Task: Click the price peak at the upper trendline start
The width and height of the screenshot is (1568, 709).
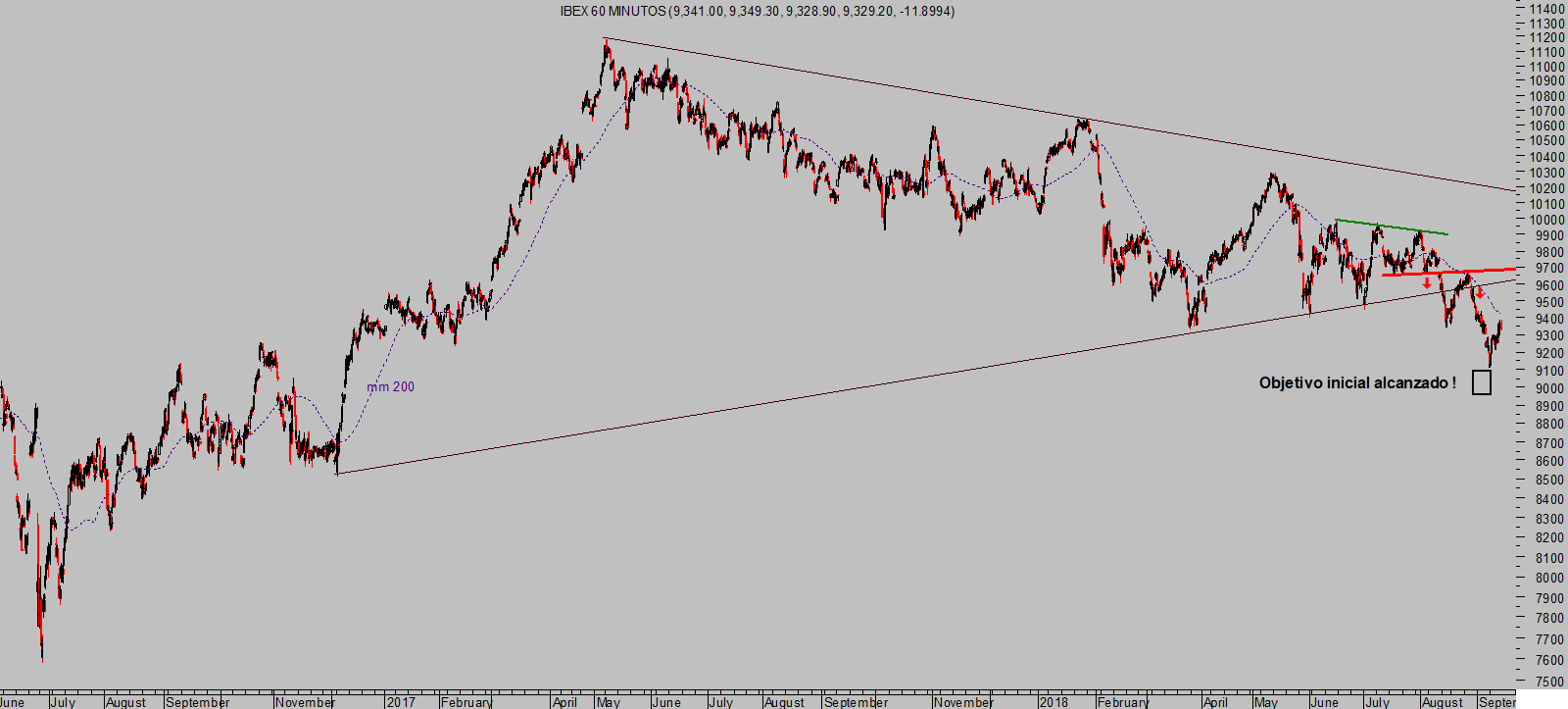Action: pos(606,39)
